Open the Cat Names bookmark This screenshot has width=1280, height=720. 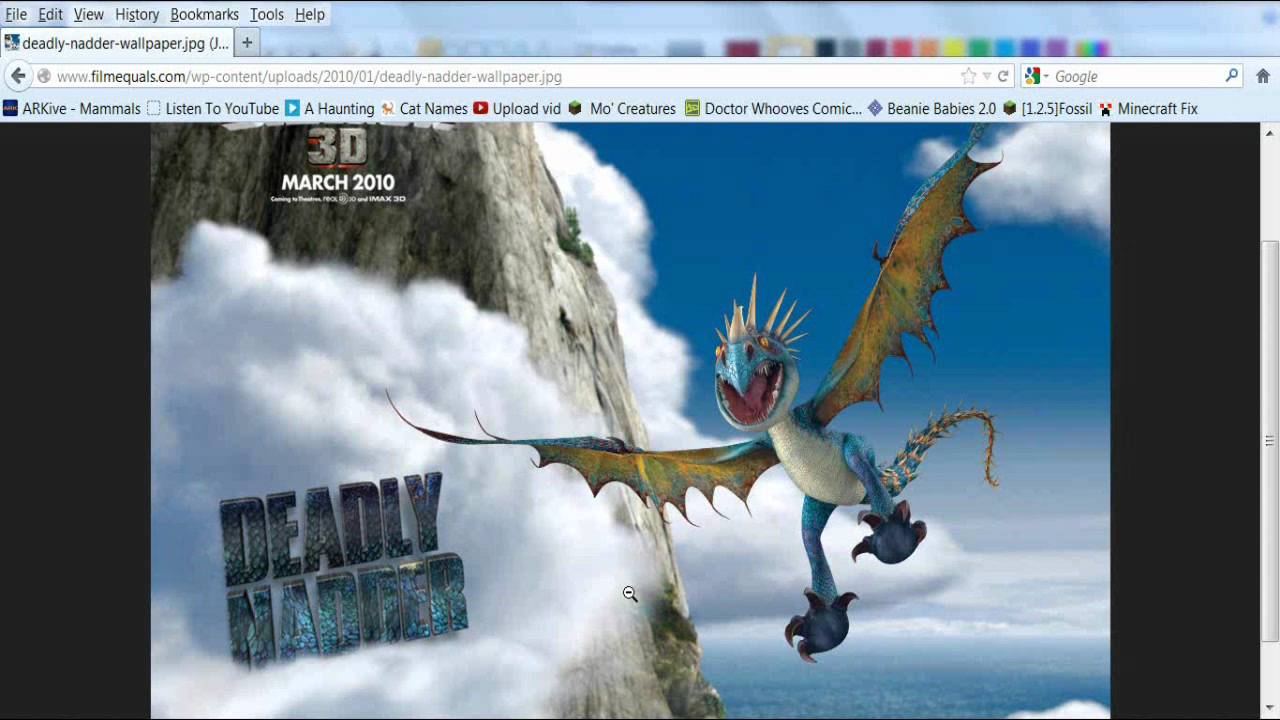click(424, 109)
